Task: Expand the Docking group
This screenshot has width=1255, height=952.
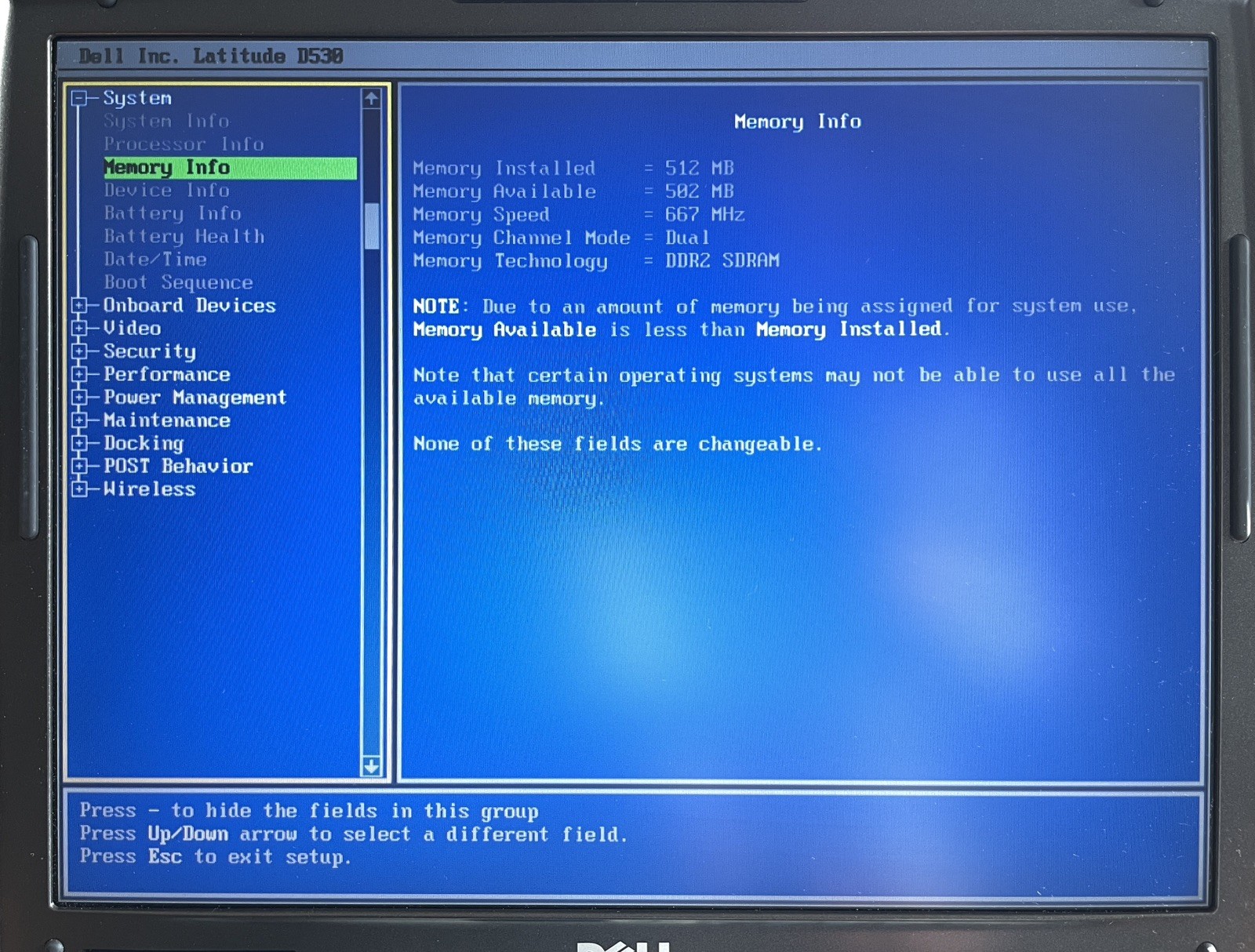Action: pyautogui.click(x=79, y=444)
